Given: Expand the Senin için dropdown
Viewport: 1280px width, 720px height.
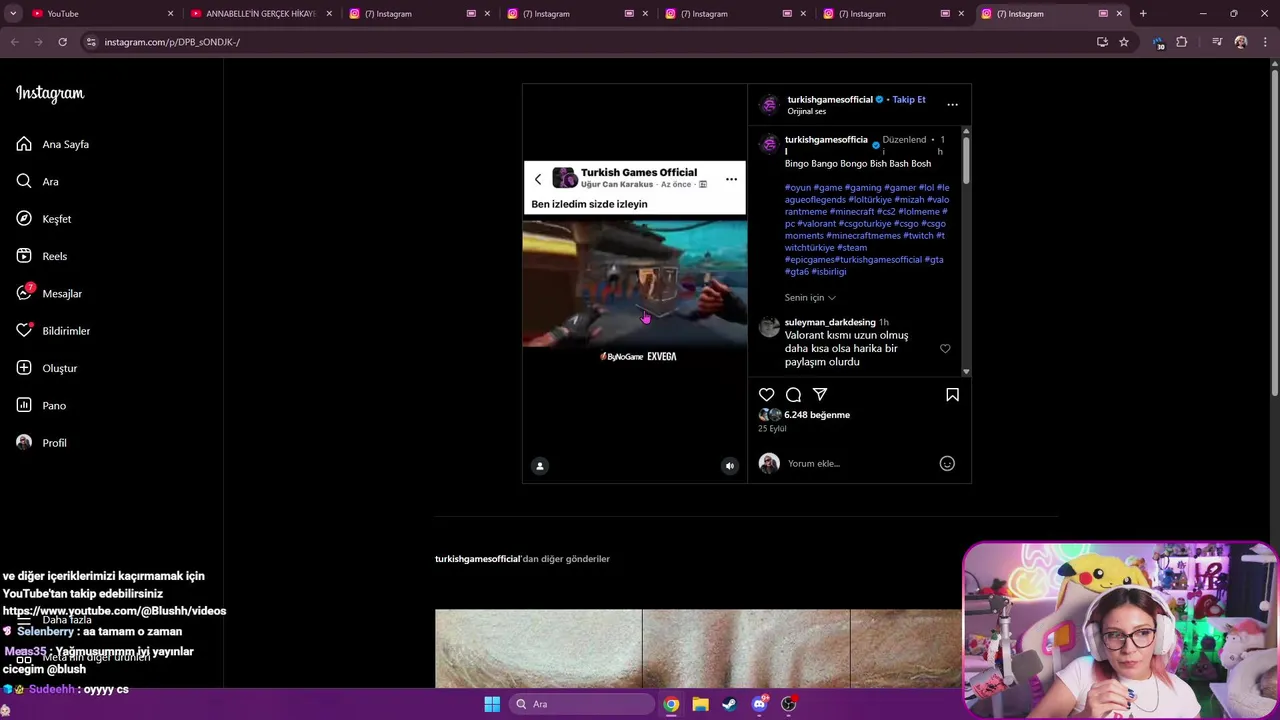Looking at the screenshot, I should [x=810, y=297].
